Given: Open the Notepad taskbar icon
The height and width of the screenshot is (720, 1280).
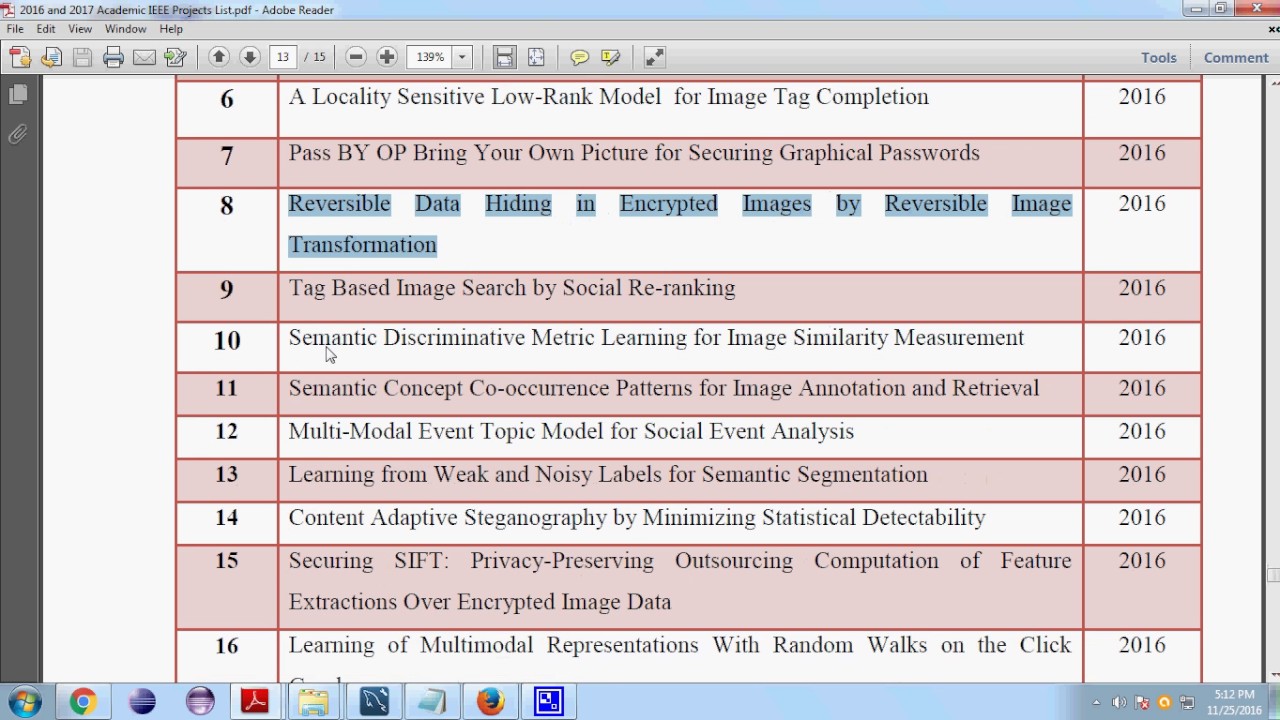Looking at the screenshot, I should [x=432, y=702].
